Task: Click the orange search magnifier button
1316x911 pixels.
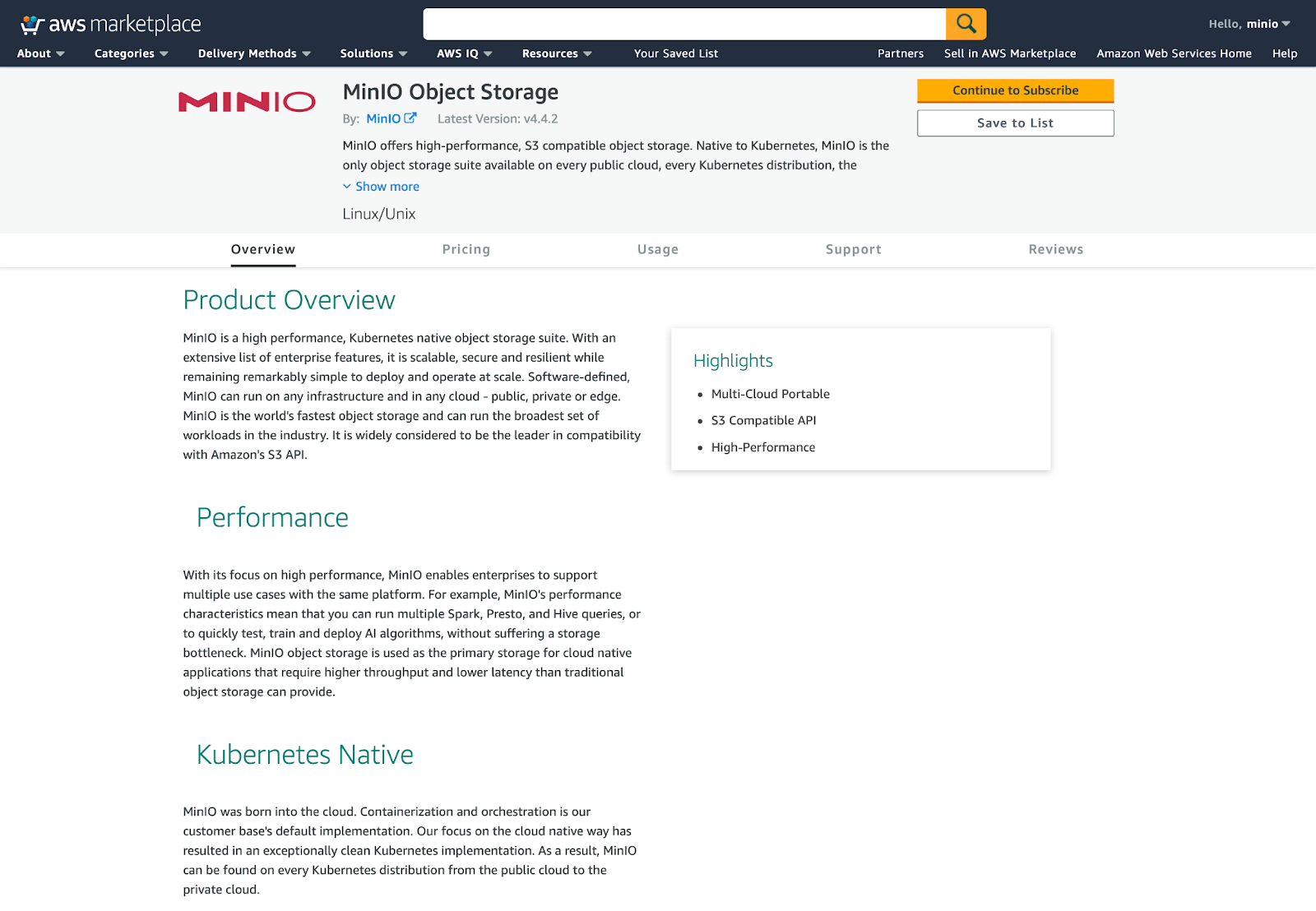Action: click(966, 24)
